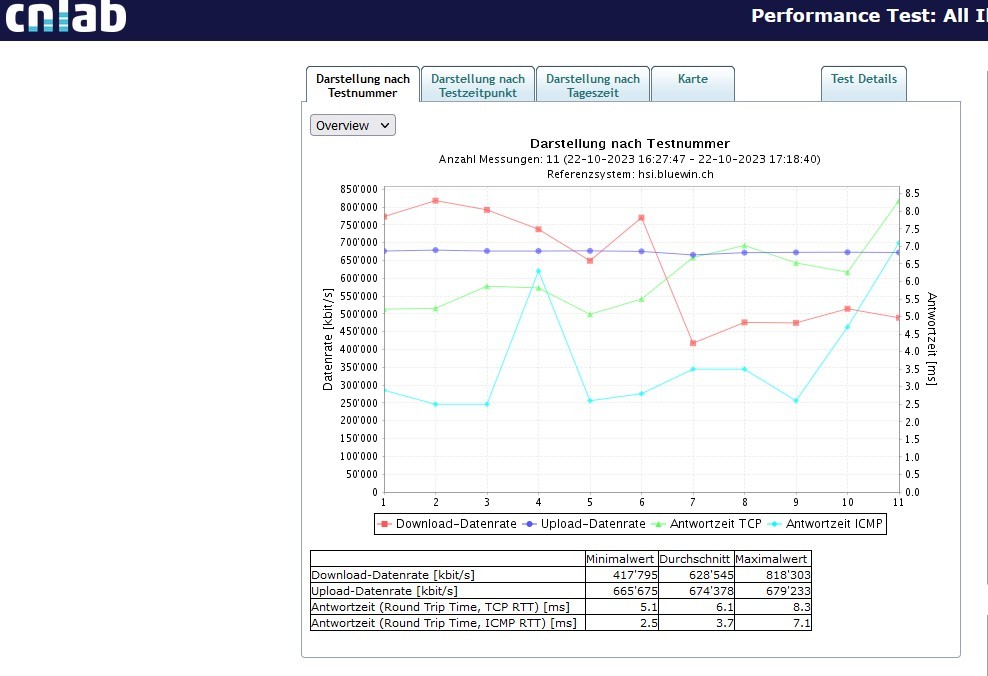This screenshot has height=676, width=988.
Task: Click the Download-Datenrate point at test 2
Action: coord(435,200)
